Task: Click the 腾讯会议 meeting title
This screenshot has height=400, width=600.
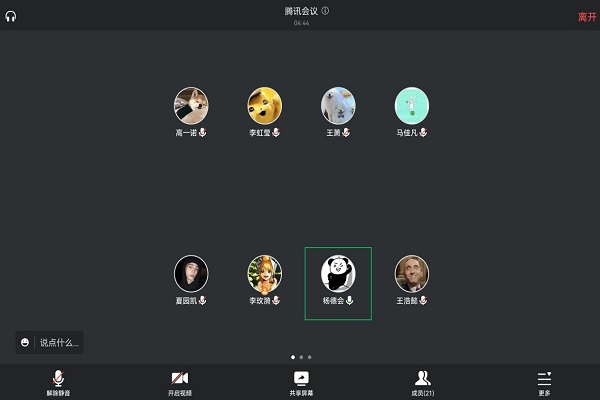Action: (x=301, y=11)
